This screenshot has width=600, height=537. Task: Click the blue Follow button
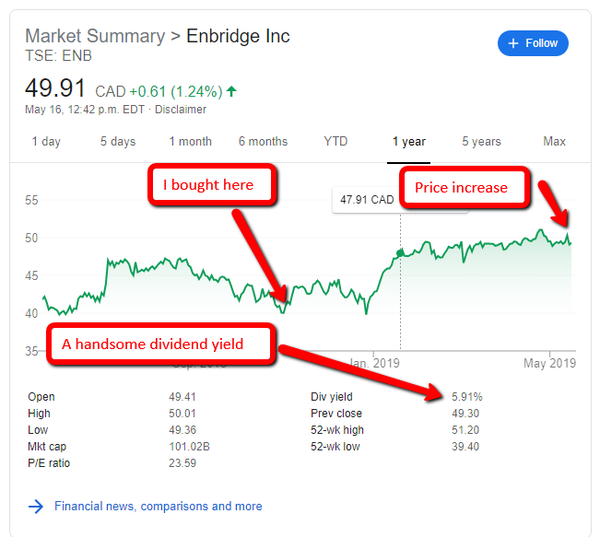coord(533,43)
